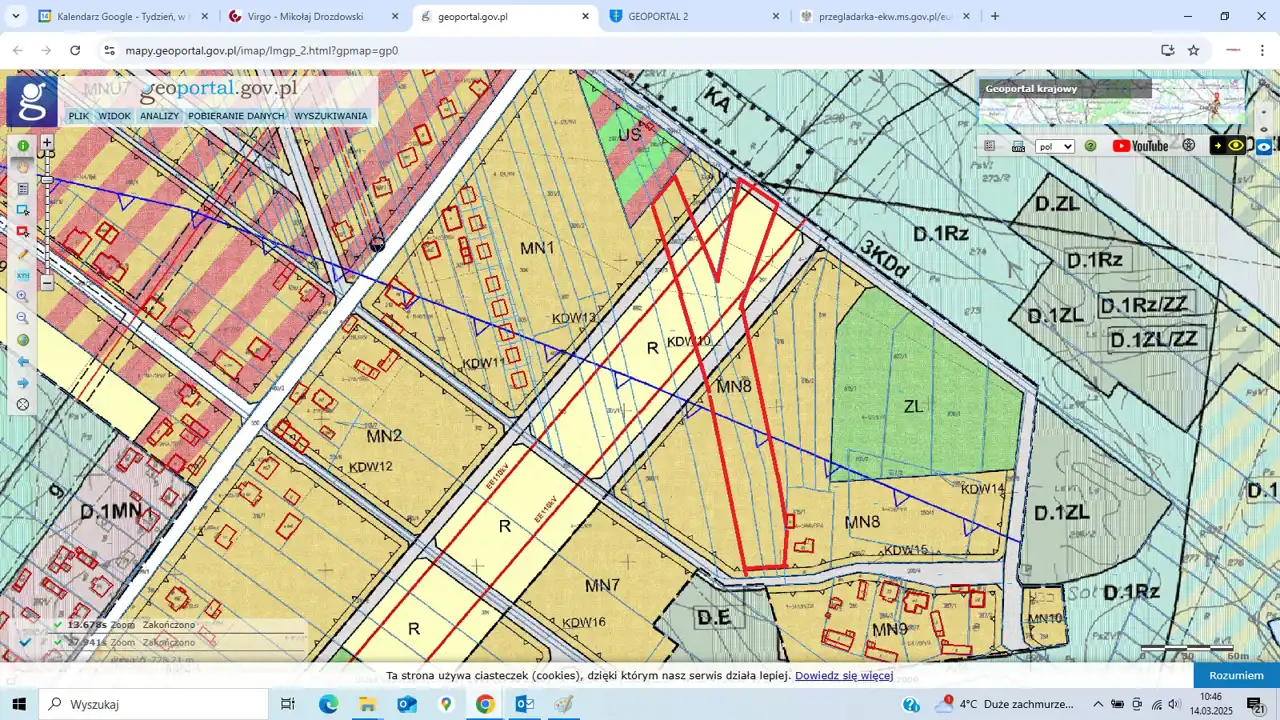Viewport: 1280px width, 720px height.
Task: Toggle the blue eye accessibility button
Action: click(x=1264, y=147)
